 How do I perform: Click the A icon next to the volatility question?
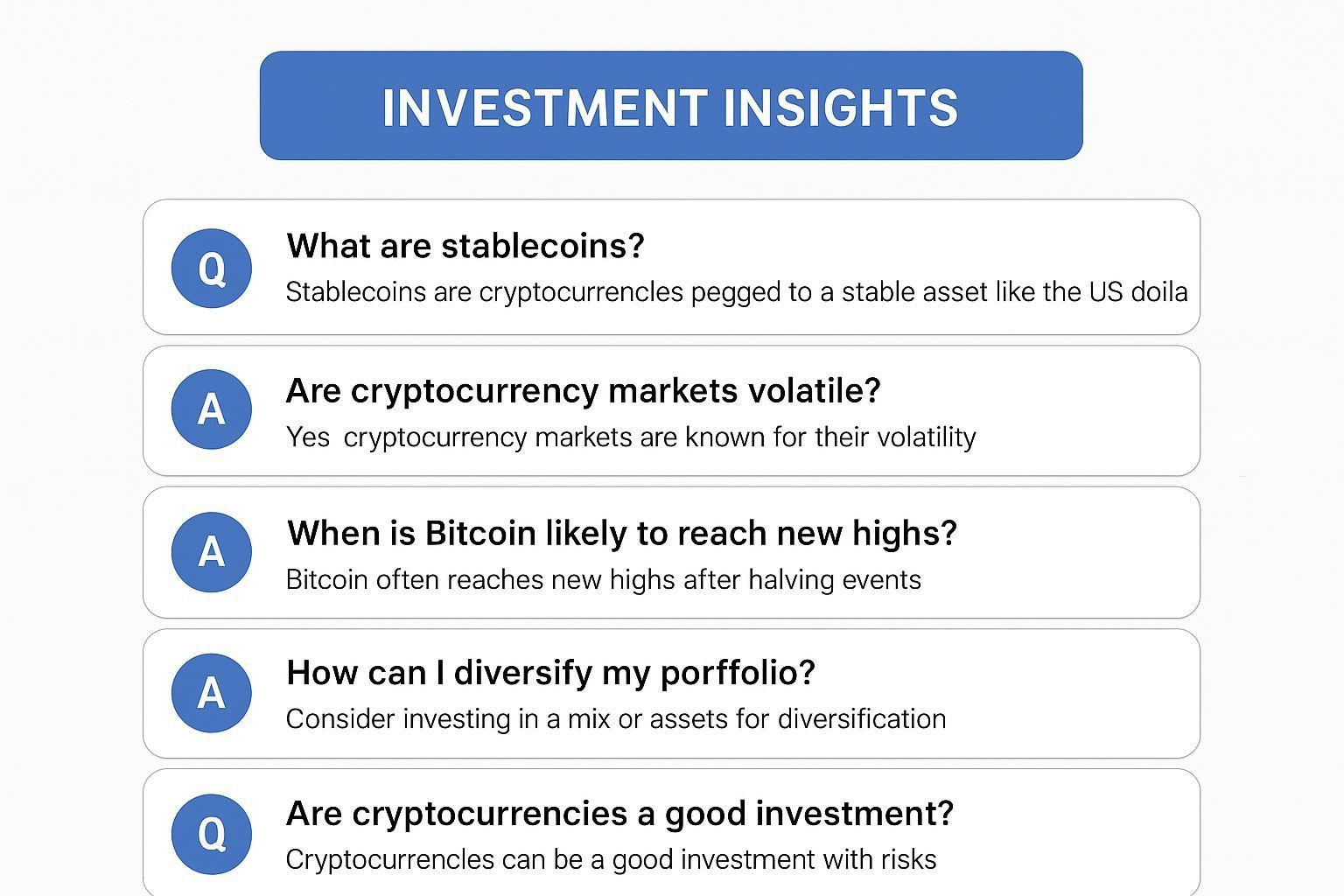(x=211, y=409)
